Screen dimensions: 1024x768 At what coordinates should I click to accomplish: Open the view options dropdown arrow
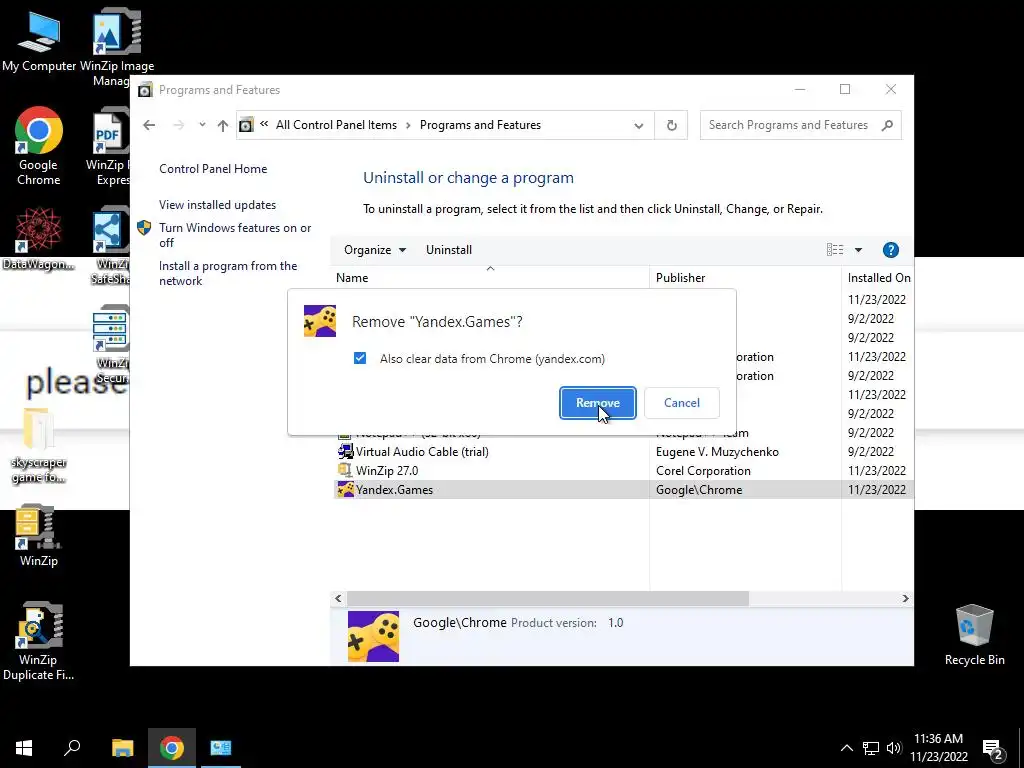point(858,249)
